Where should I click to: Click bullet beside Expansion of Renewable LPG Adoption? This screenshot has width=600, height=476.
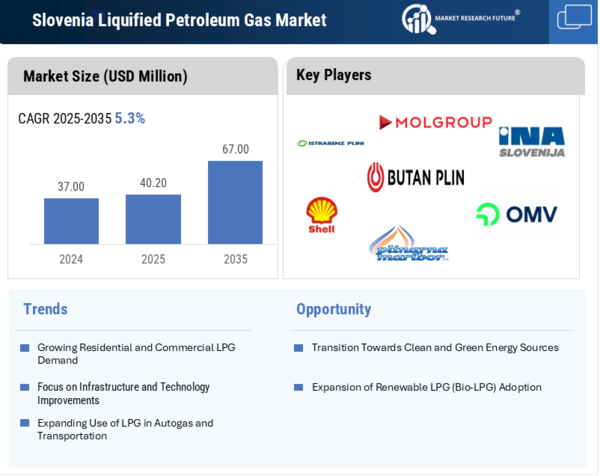(298, 387)
